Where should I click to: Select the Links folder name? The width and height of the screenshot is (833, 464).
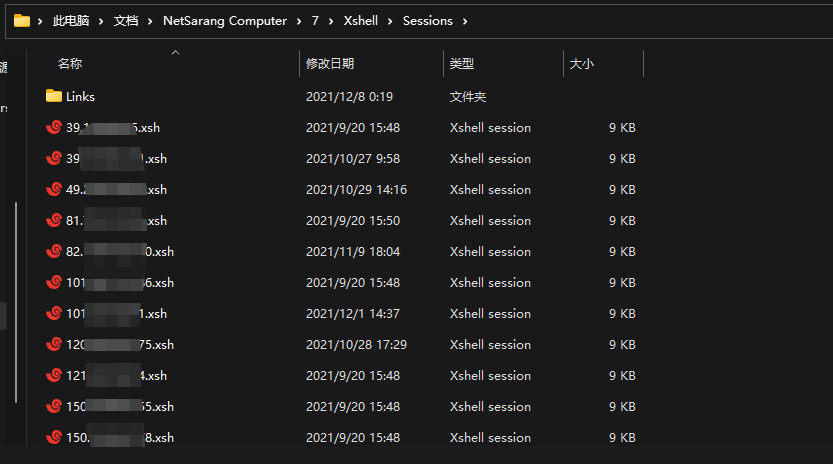tap(81, 97)
